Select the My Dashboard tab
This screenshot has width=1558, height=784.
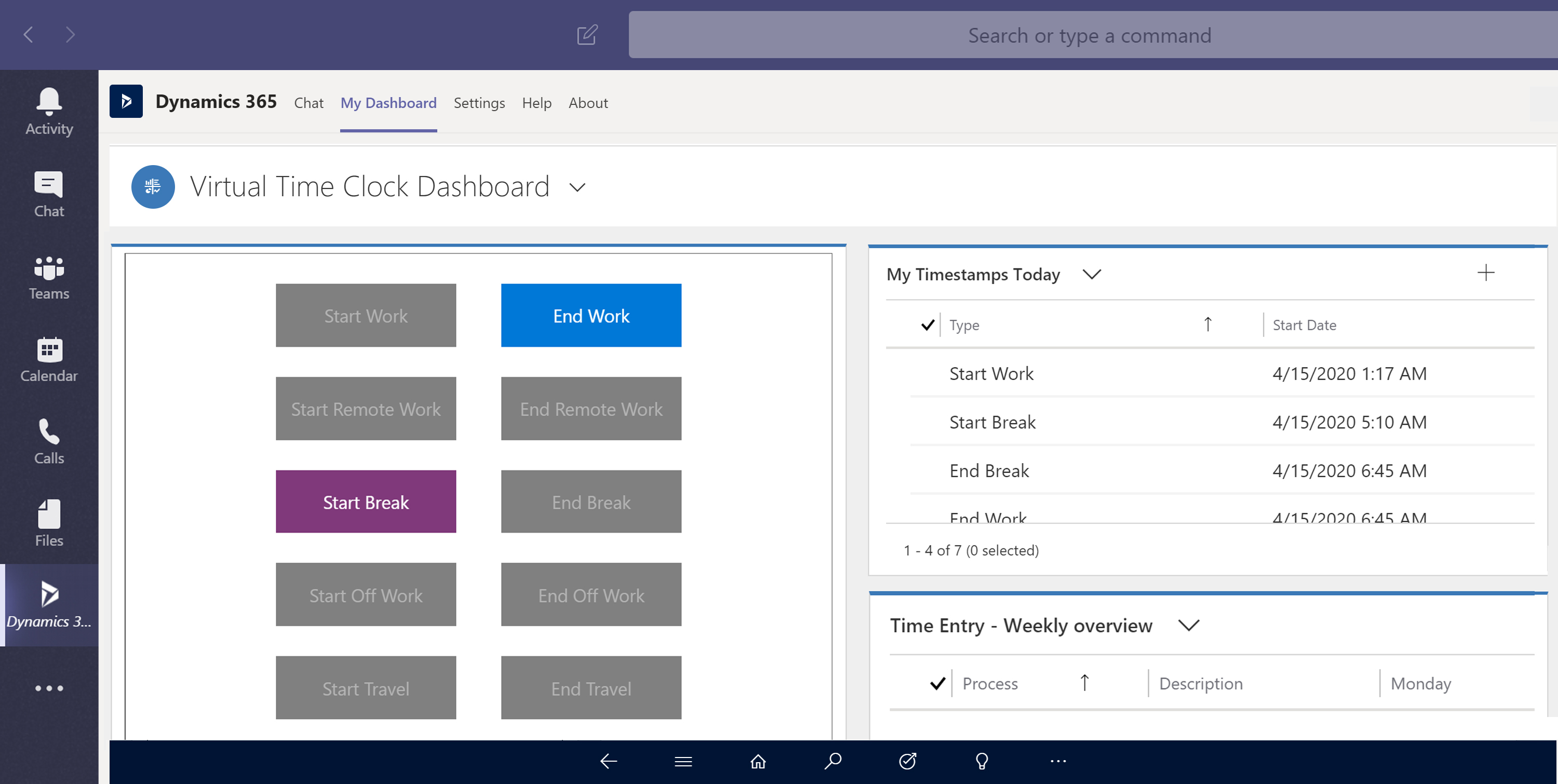click(388, 103)
